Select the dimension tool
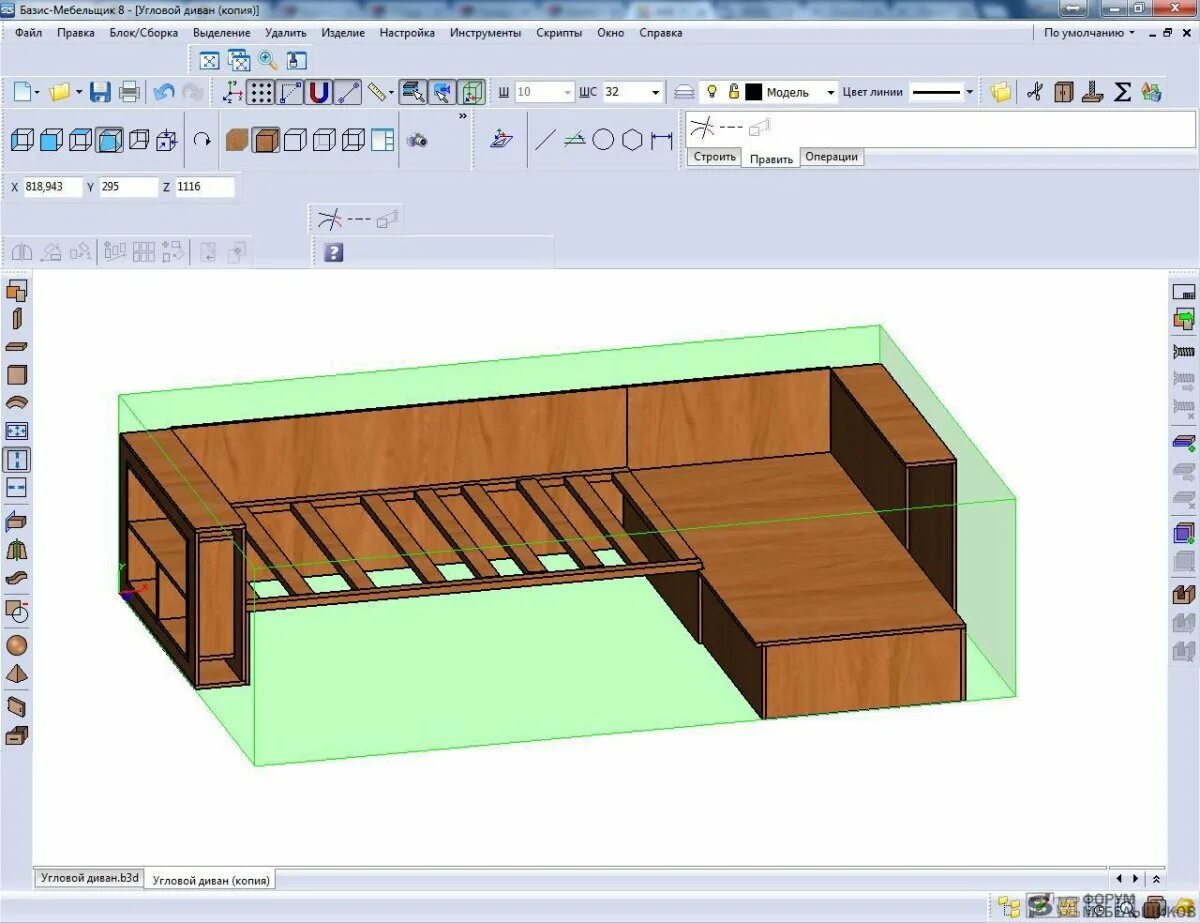1200x923 pixels. pos(661,140)
